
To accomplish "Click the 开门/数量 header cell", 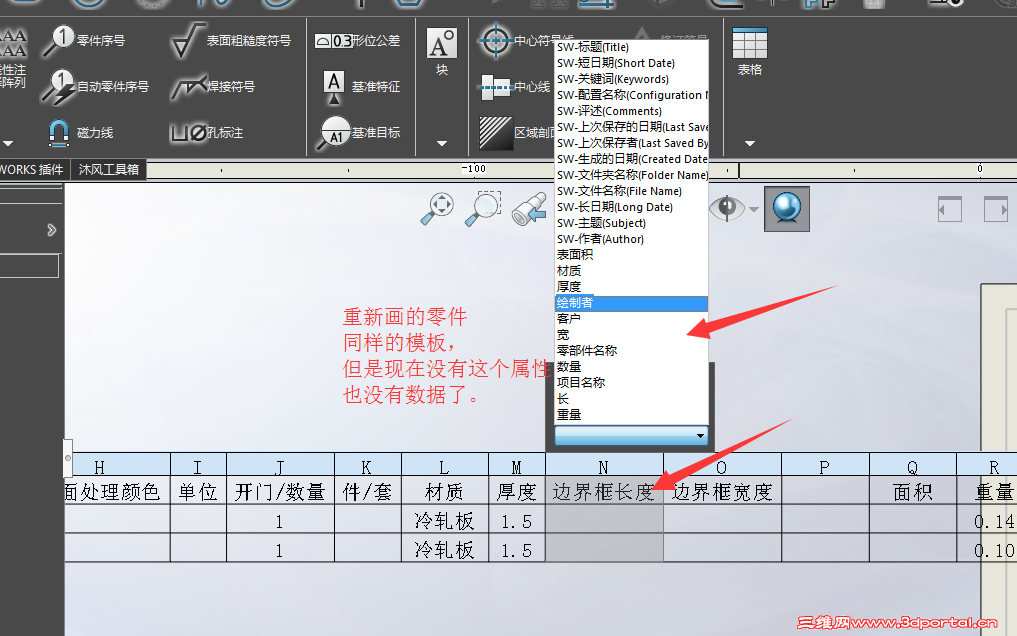I will pyautogui.click(x=280, y=491).
